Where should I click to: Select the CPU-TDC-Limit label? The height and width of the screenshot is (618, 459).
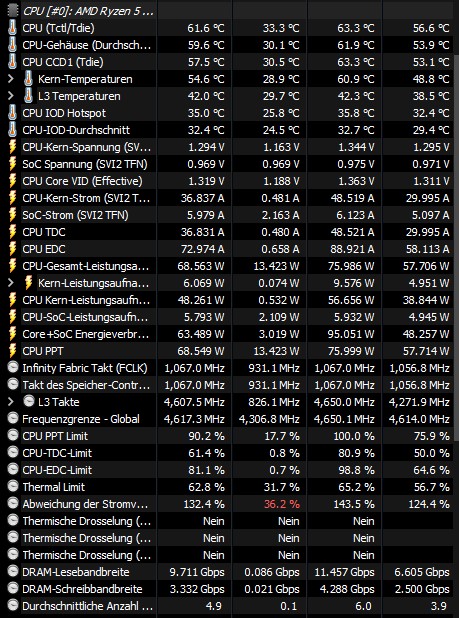[x=57, y=453]
